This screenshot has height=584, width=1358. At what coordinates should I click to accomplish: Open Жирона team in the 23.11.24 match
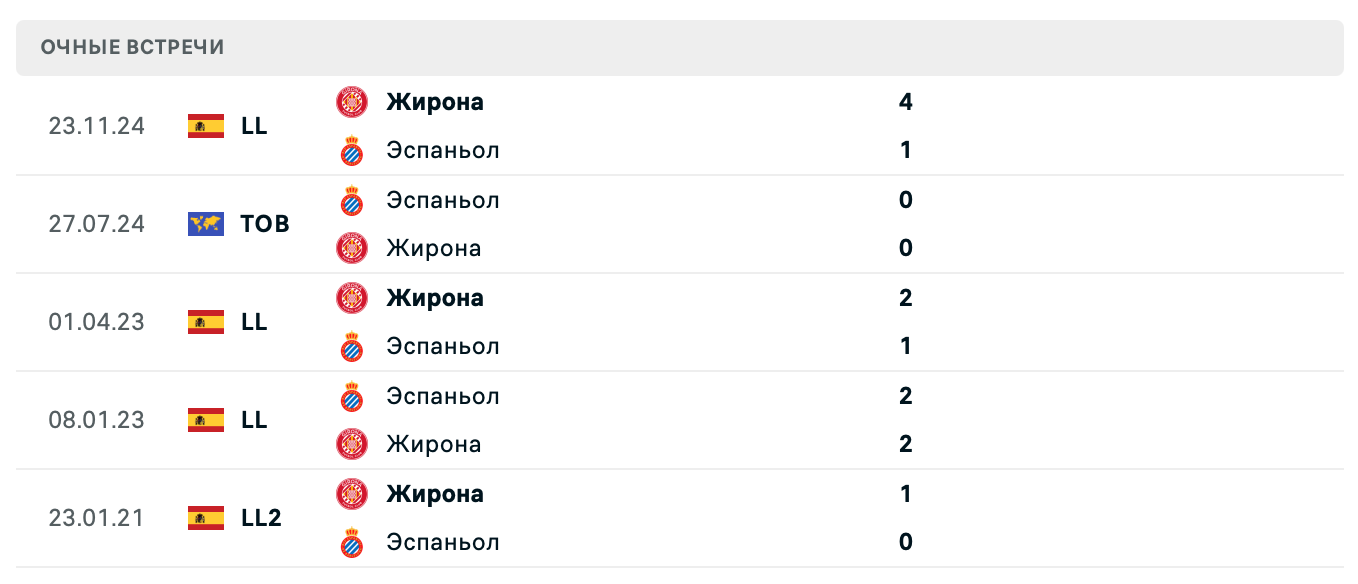click(x=435, y=102)
